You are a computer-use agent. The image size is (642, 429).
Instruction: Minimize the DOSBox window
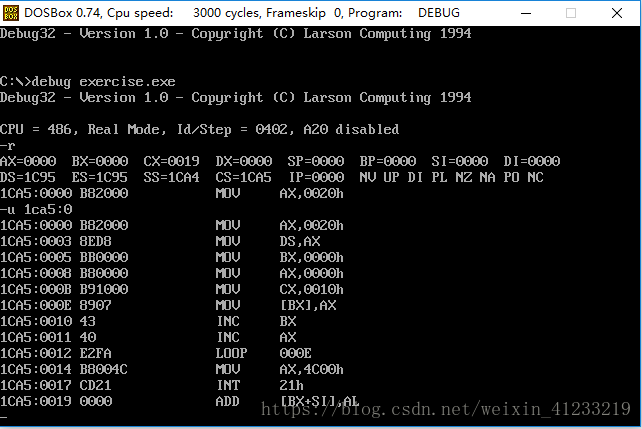click(526, 13)
